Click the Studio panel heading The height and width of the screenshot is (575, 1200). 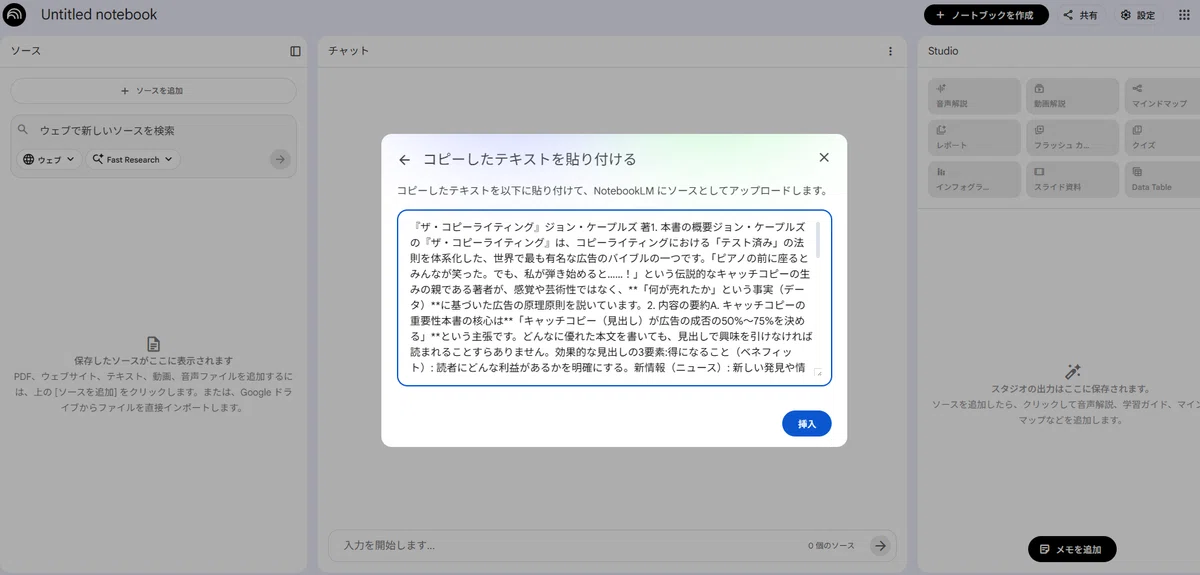pos(943,51)
